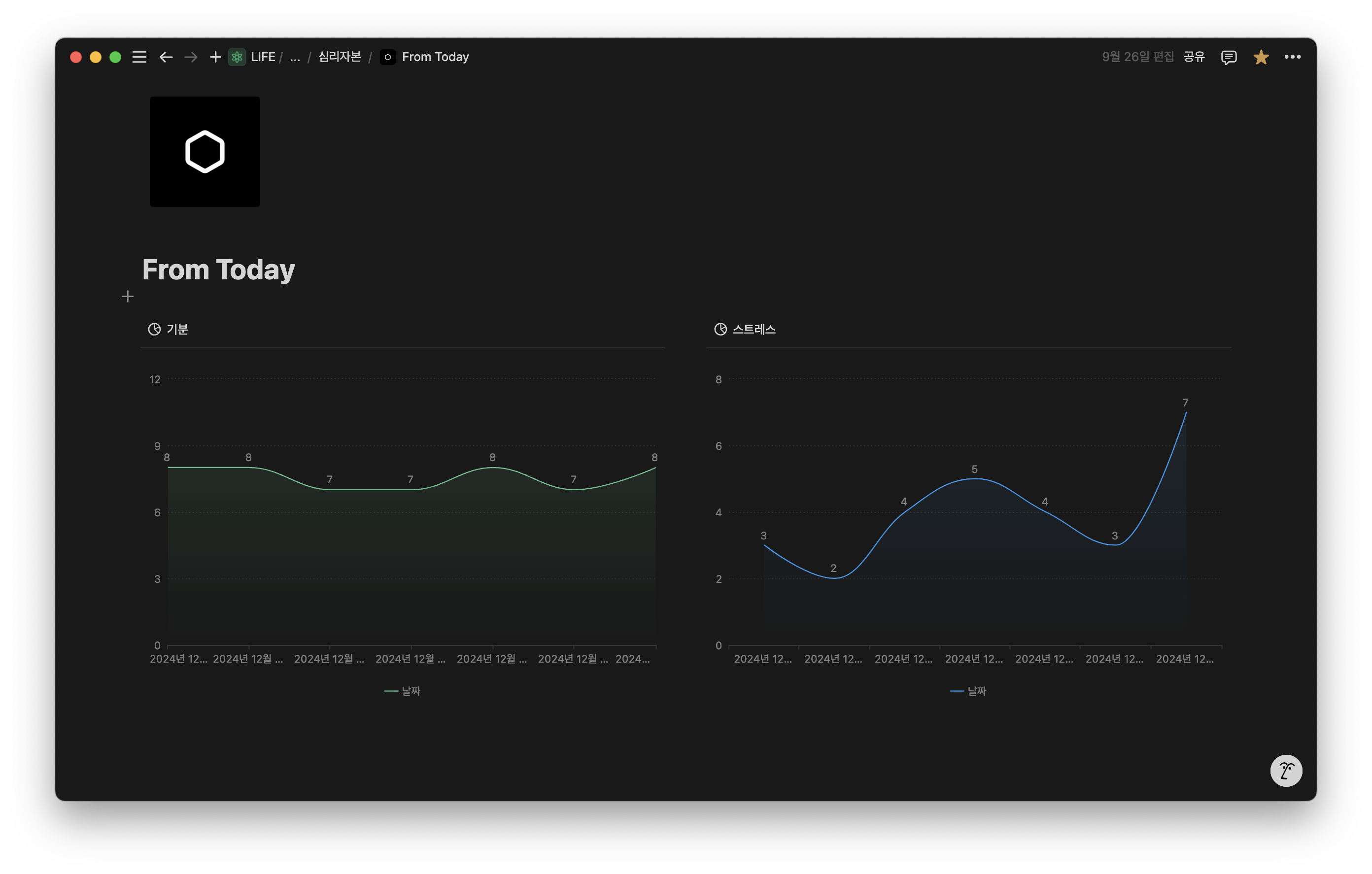The image size is (1372, 874).
Task: Expand the collapsed breadcrumb ellipsis
Action: coord(295,57)
